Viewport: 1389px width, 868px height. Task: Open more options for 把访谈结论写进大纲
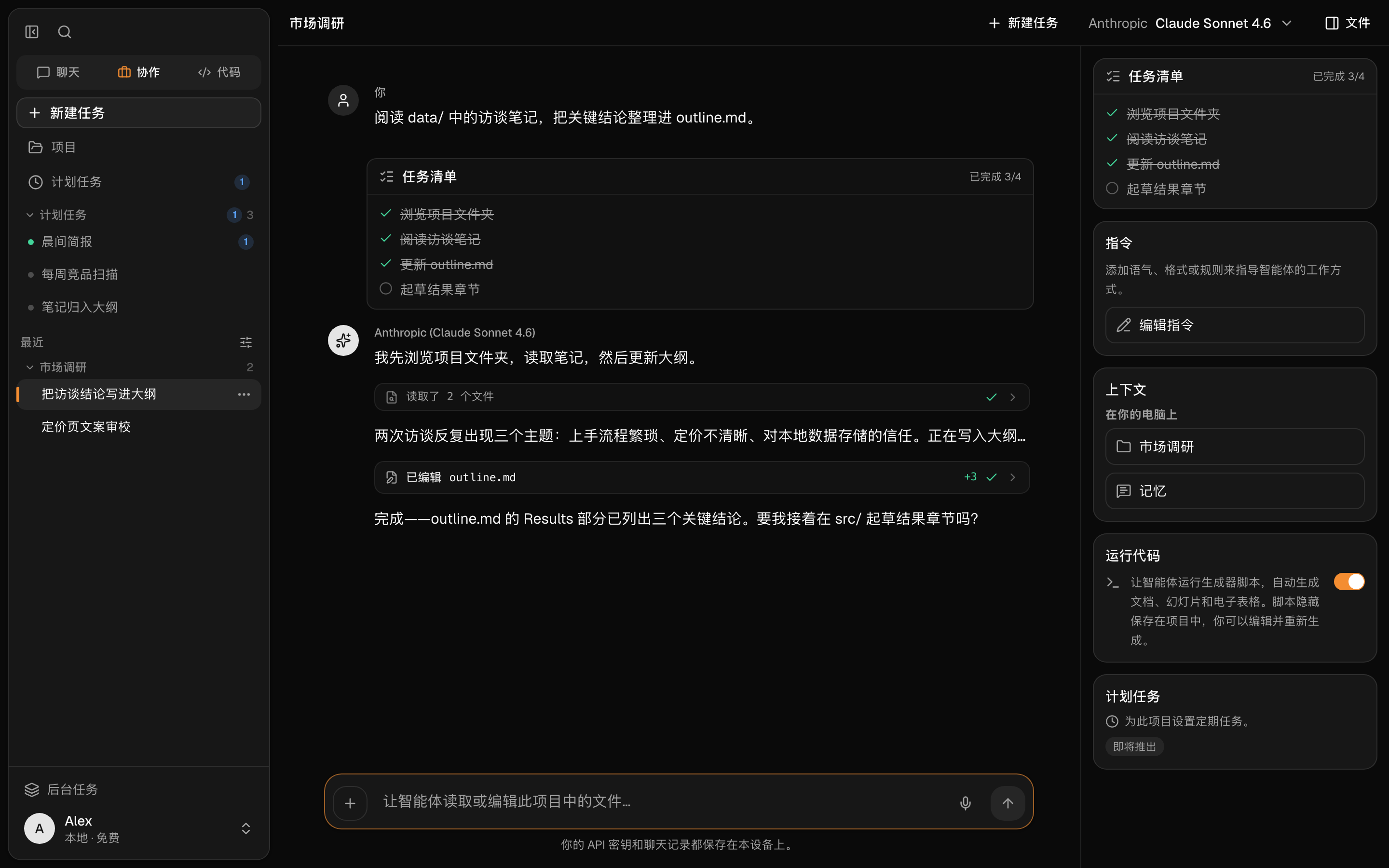click(244, 394)
